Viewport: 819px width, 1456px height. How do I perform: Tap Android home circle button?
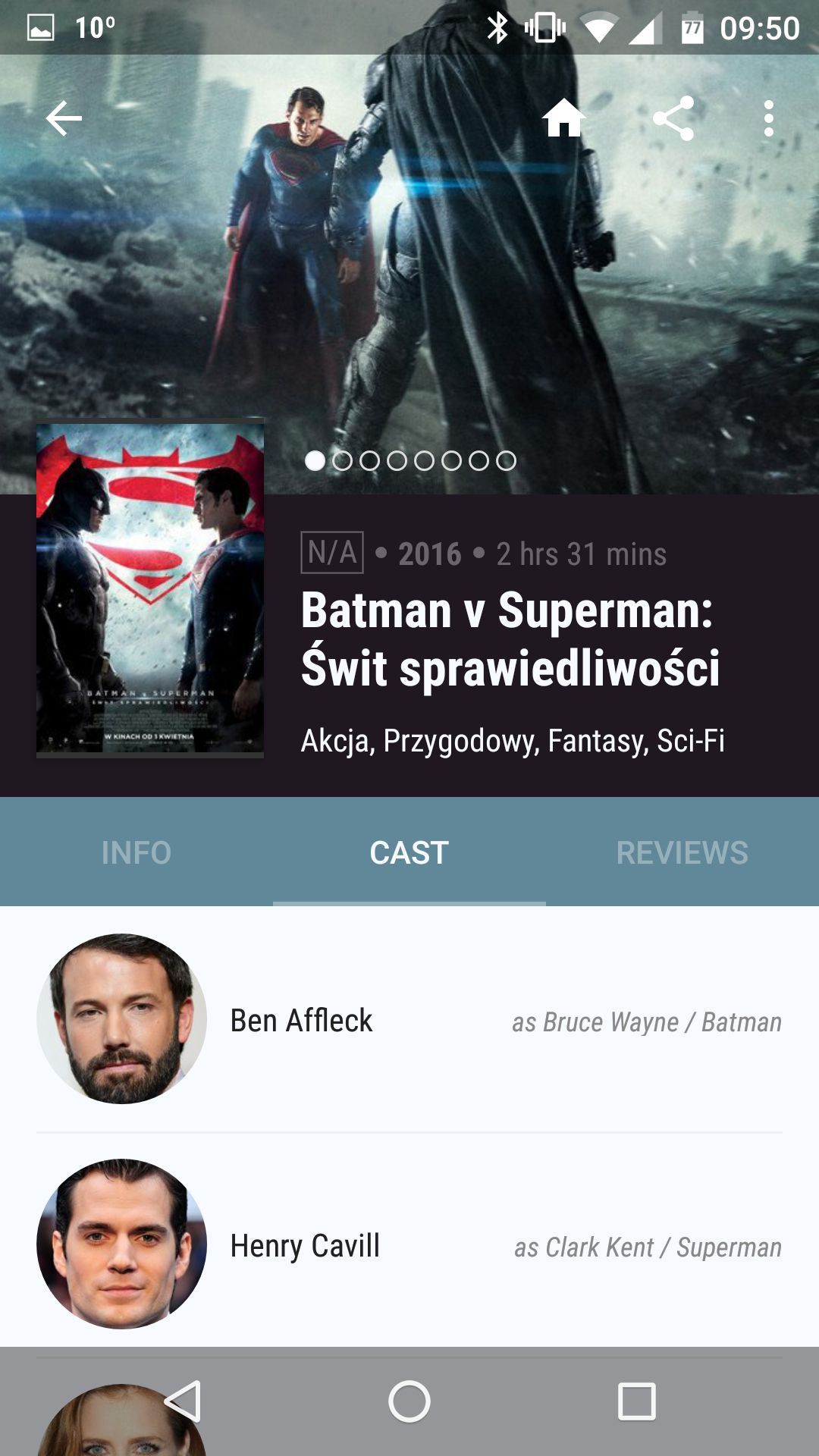409,1401
